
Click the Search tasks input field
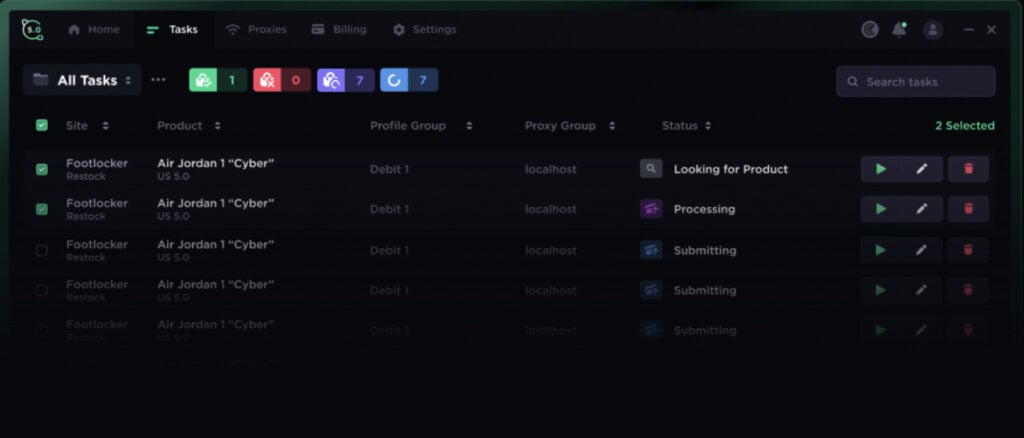click(915, 82)
